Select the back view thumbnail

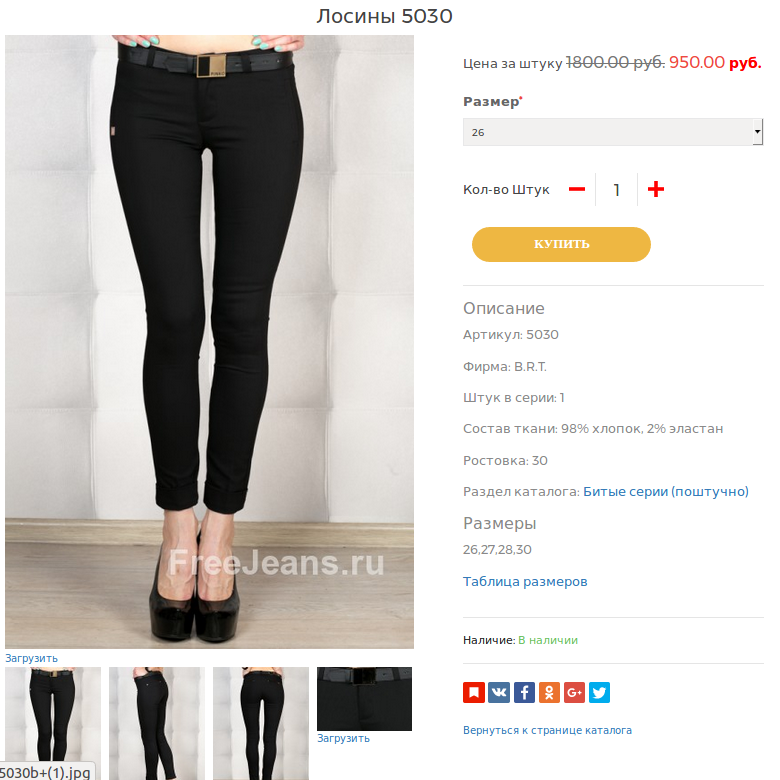[261, 723]
